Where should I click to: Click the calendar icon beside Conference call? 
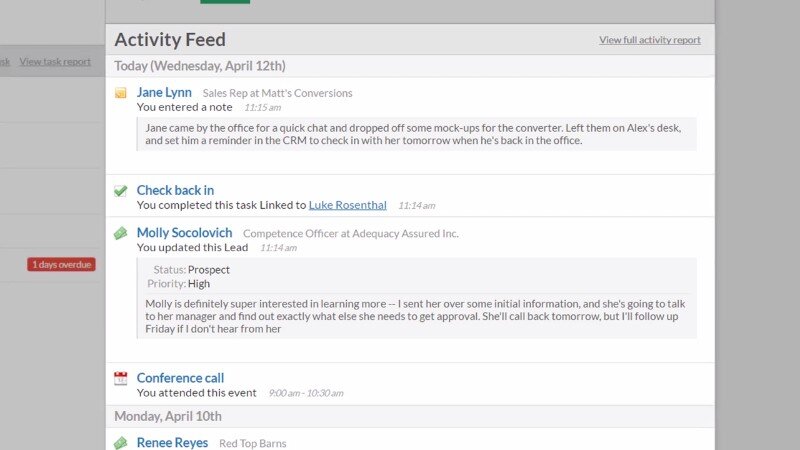pos(121,378)
